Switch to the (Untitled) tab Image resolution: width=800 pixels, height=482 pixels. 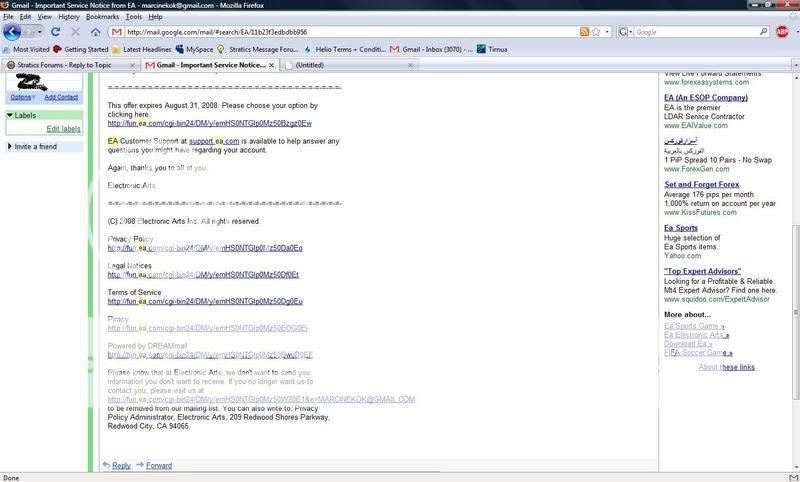[x=348, y=65]
